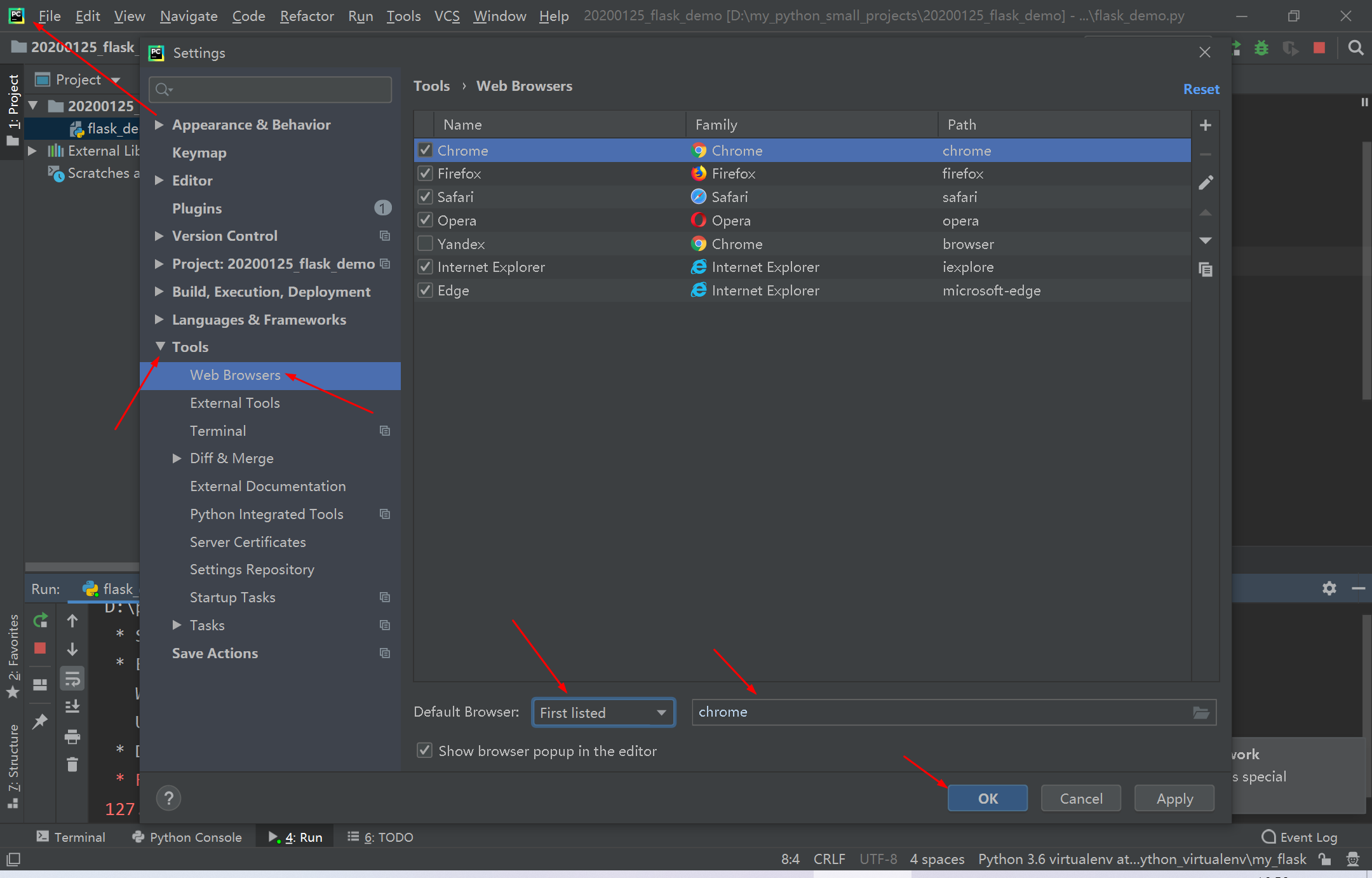Image resolution: width=1372 pixels, height=878 pixels.
Task: Collapse the Tools settings section
Action: (x=160, y=347)
